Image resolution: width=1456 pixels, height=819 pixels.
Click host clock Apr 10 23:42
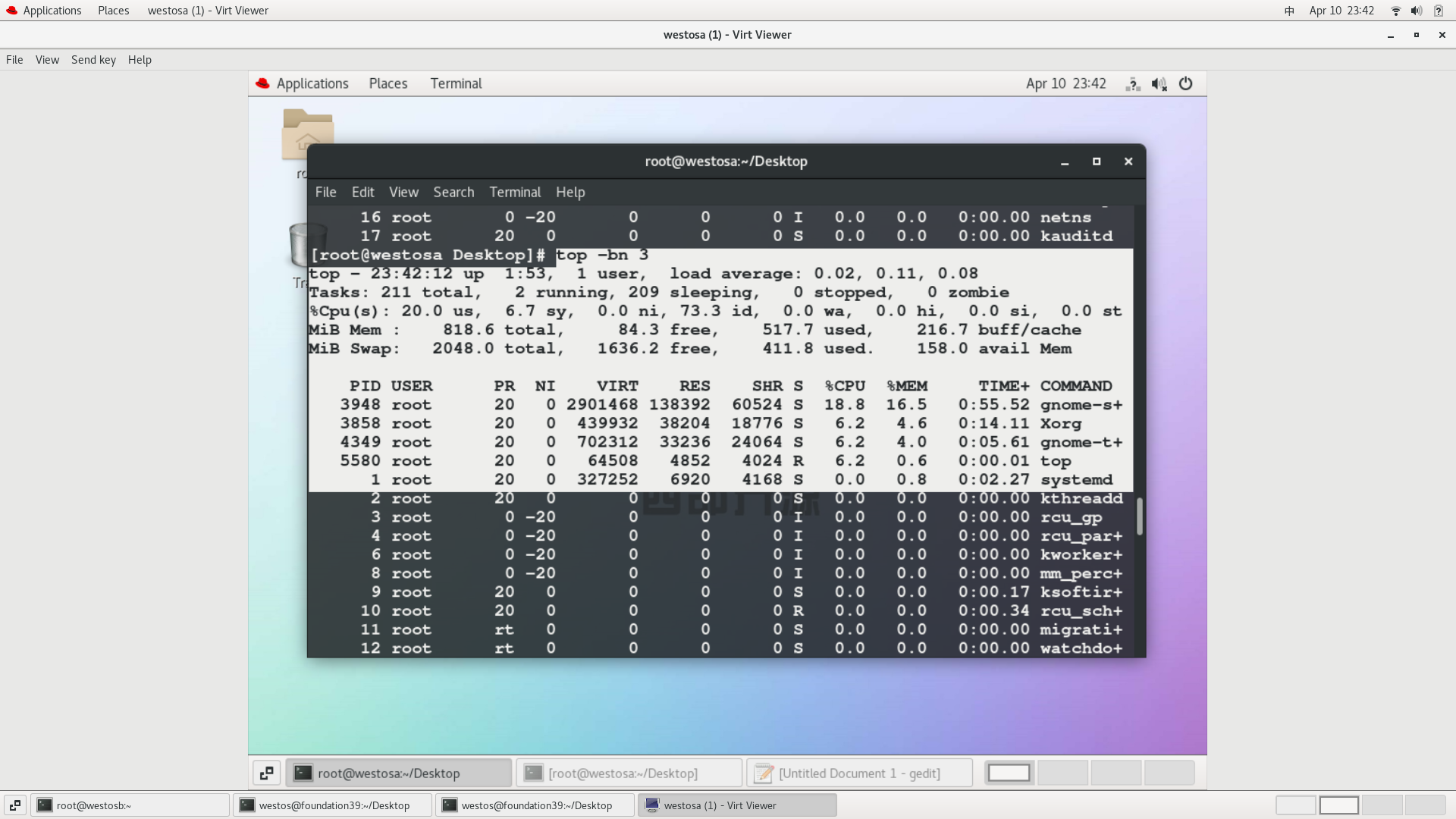click(x=1341, y=11)
